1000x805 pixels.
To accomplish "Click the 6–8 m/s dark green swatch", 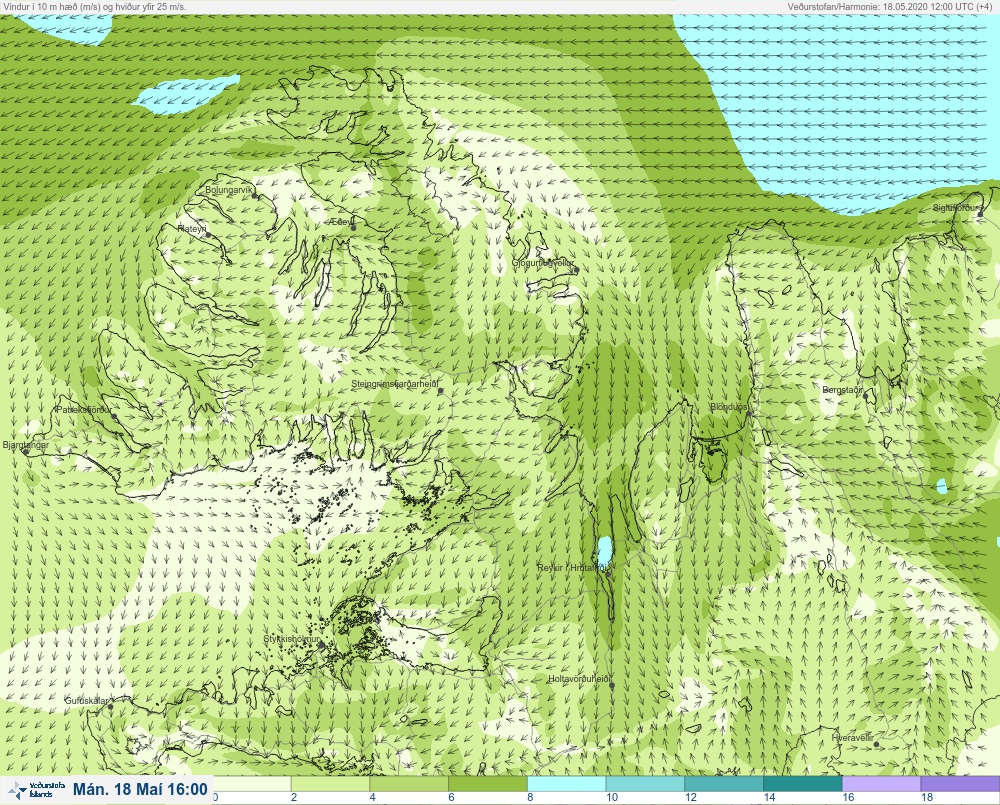I will tap(488, 783).
